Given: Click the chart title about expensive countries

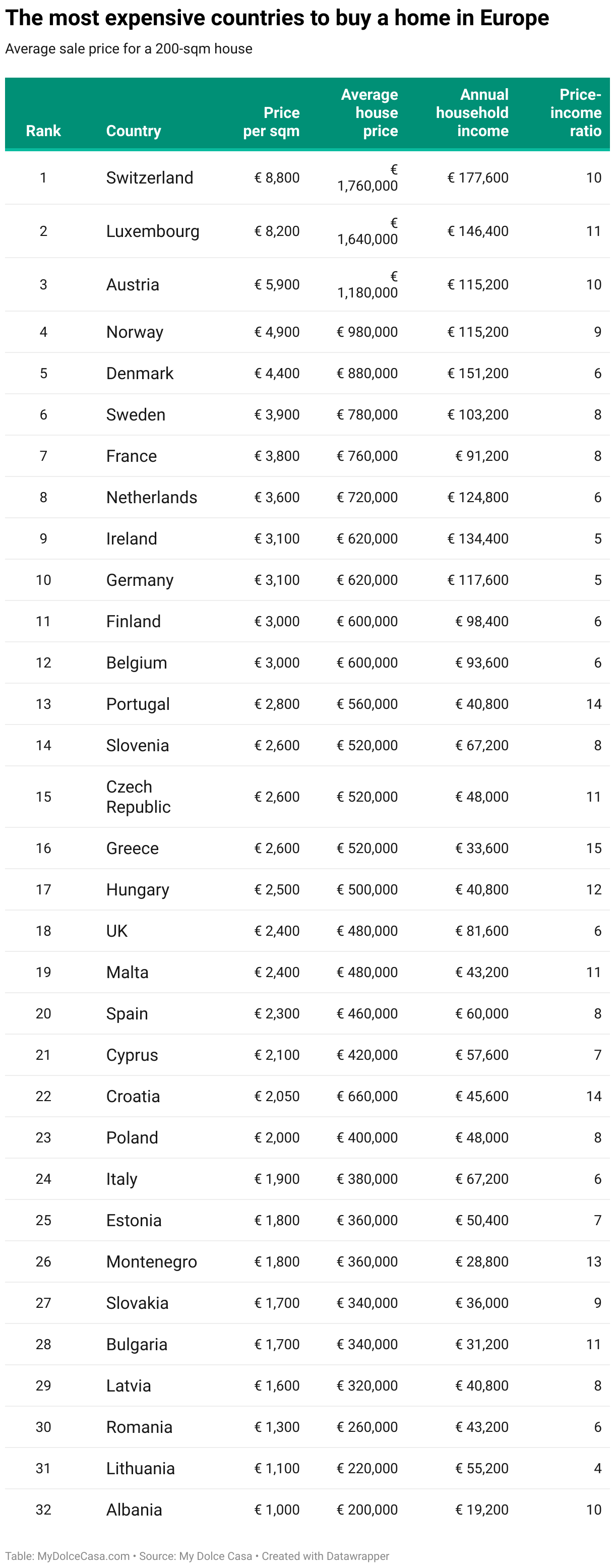Looking at the screenshot, I should coord(277,18).
